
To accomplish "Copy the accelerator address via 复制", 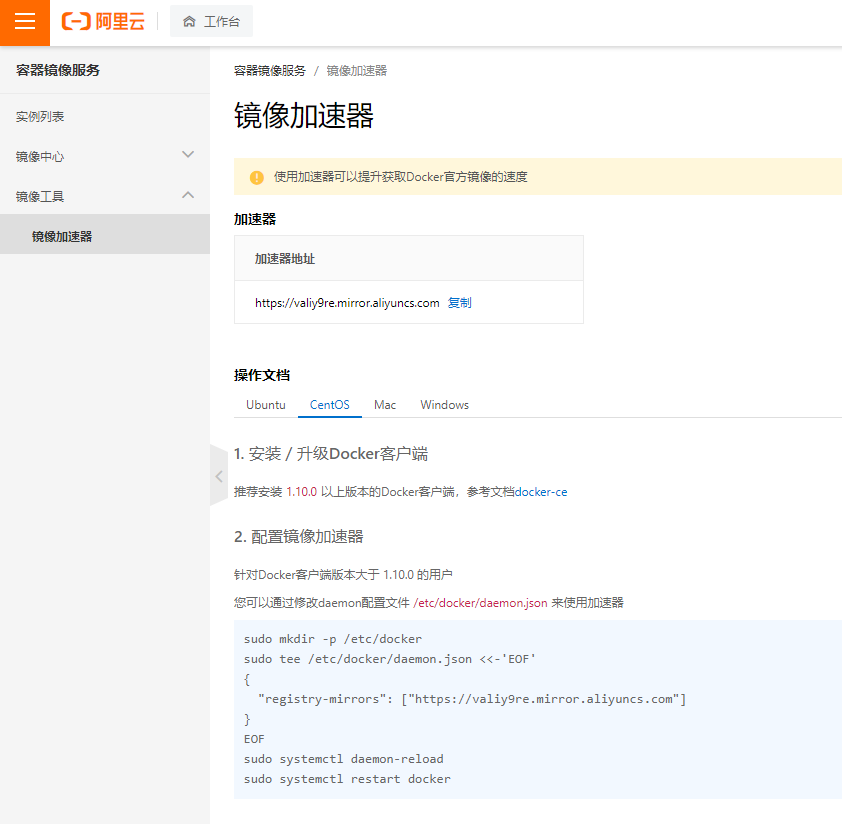I will [460, 303].
